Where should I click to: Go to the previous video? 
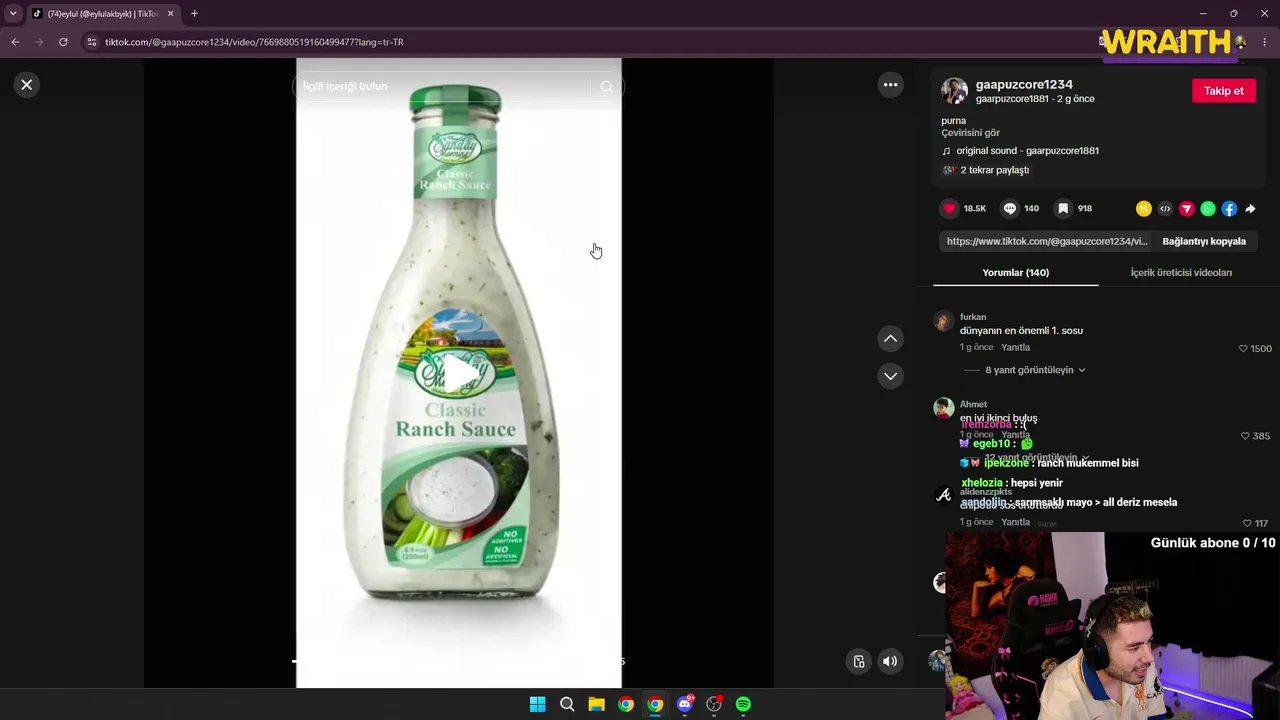(890, 339)
